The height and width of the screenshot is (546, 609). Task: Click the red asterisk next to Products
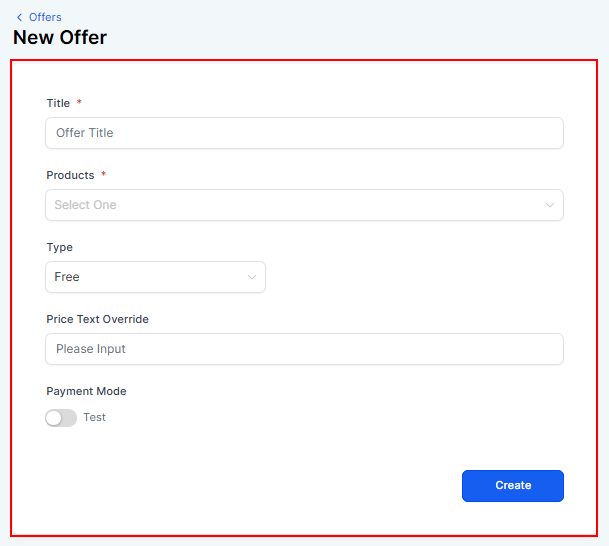coord(103,175)
